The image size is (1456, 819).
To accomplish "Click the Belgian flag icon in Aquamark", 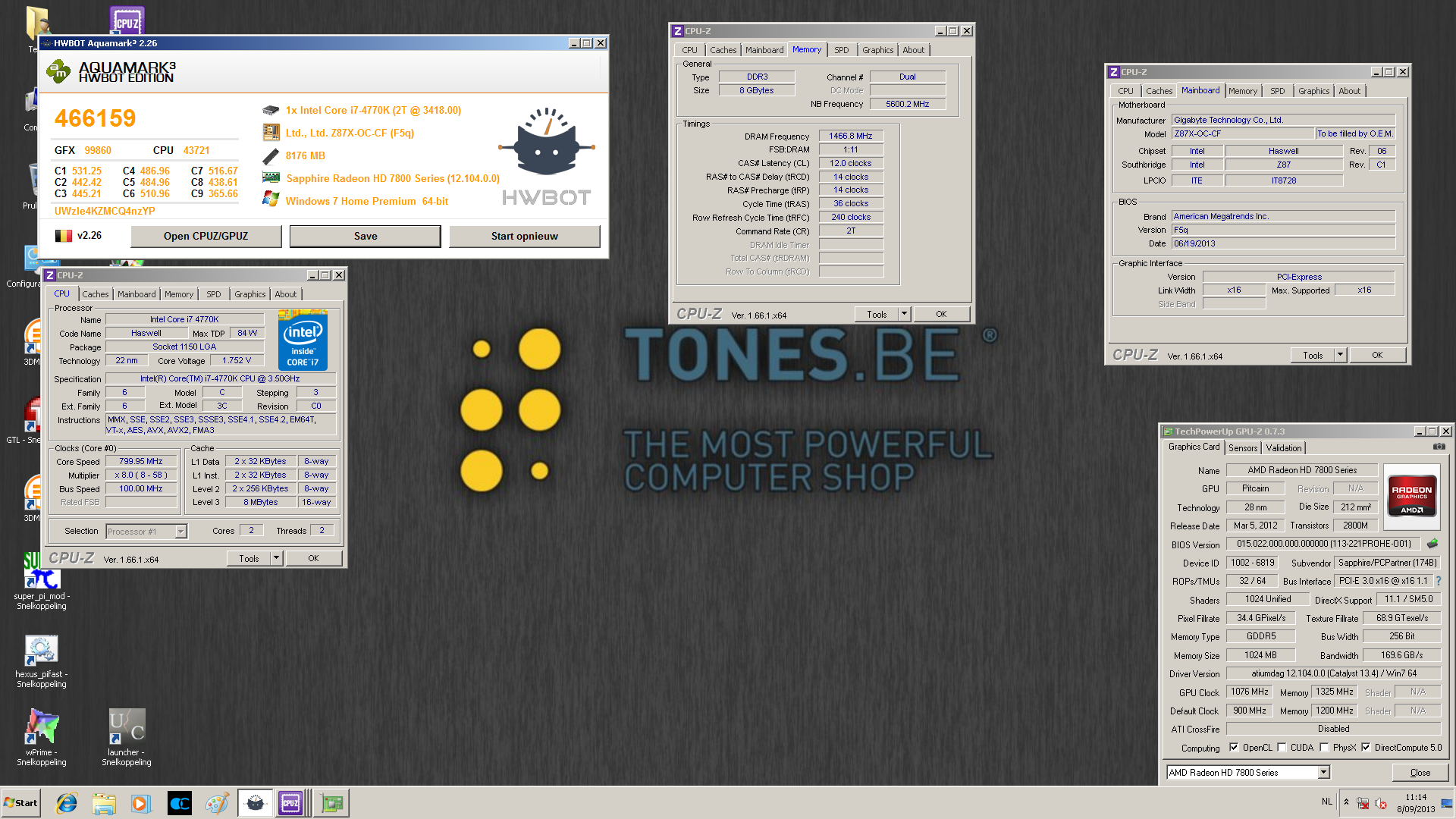I will tap(64, 236).
